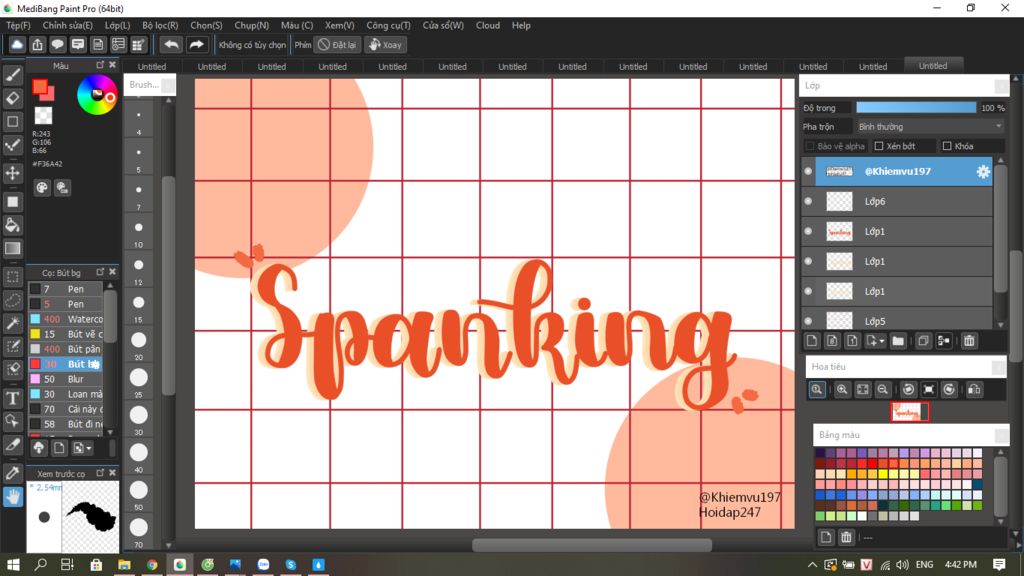Enable the Xén bớt checkbox
1024x576 pixels.
[879, 146]
